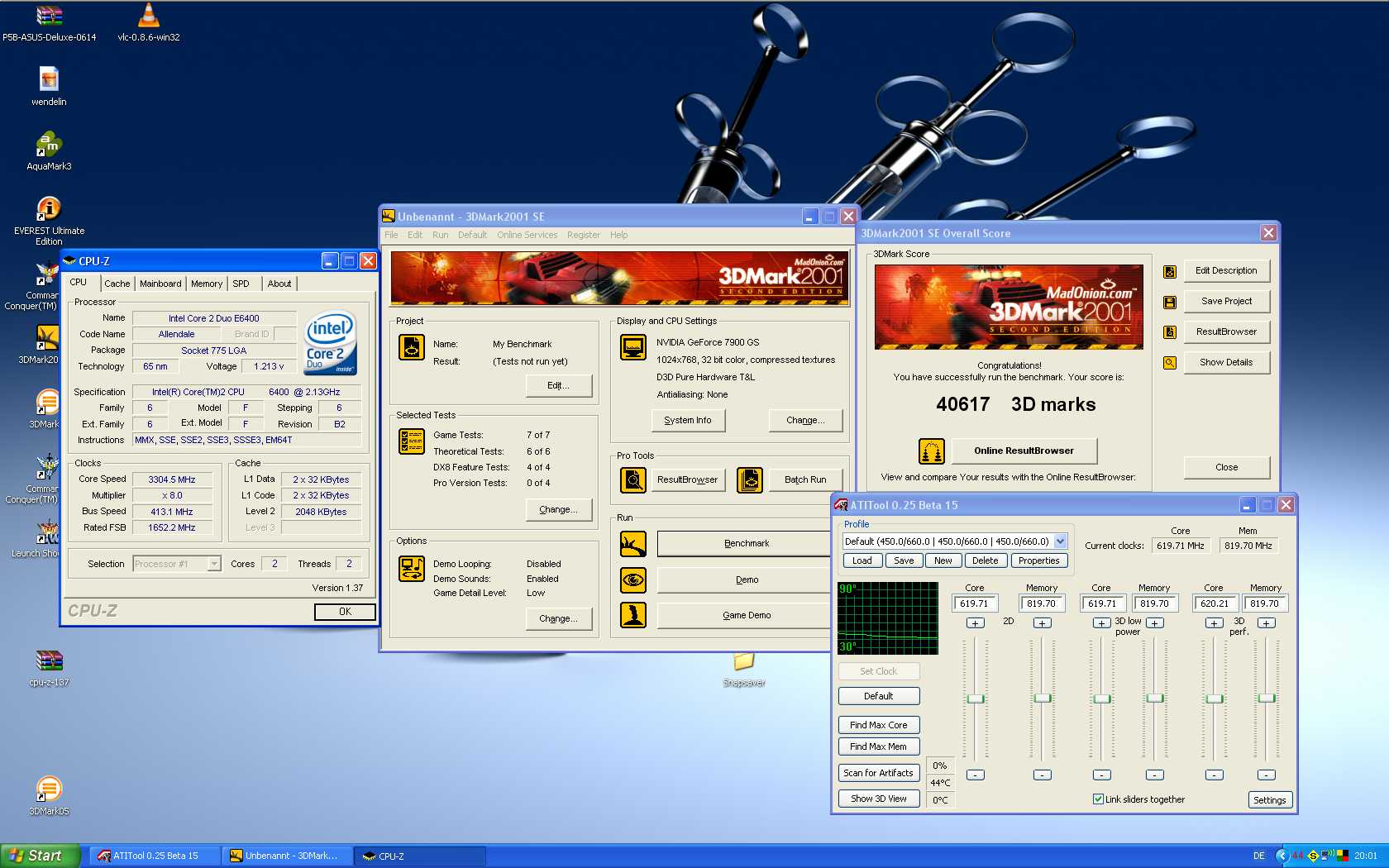Viewport: 1389px width, 868px height.
Task: Click the Default button in ATITool
Action: (878, 696)
